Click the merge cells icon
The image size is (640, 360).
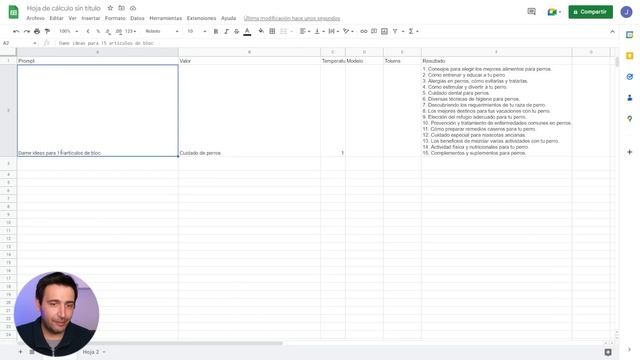pos(284,31)
